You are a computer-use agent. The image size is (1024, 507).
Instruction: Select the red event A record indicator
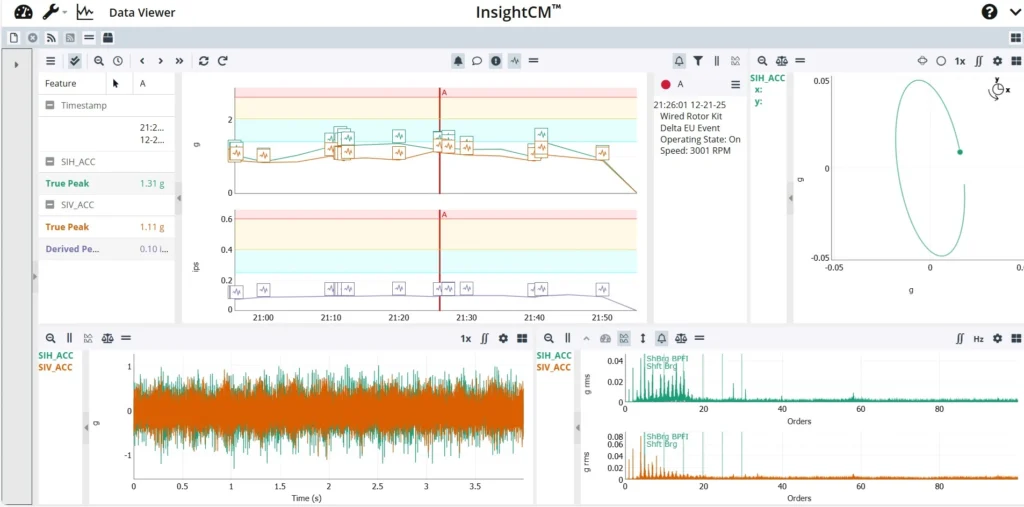[665, 85]
